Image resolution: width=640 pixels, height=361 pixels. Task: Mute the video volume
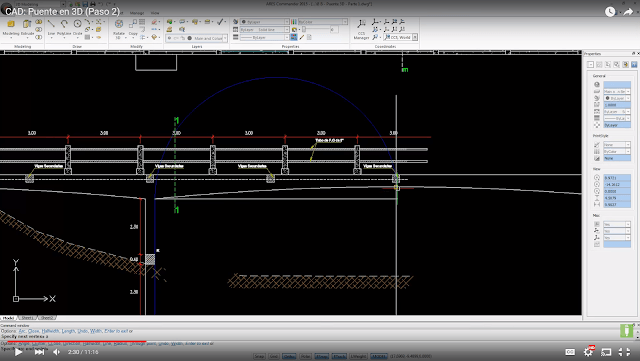[x=57, y=352]
